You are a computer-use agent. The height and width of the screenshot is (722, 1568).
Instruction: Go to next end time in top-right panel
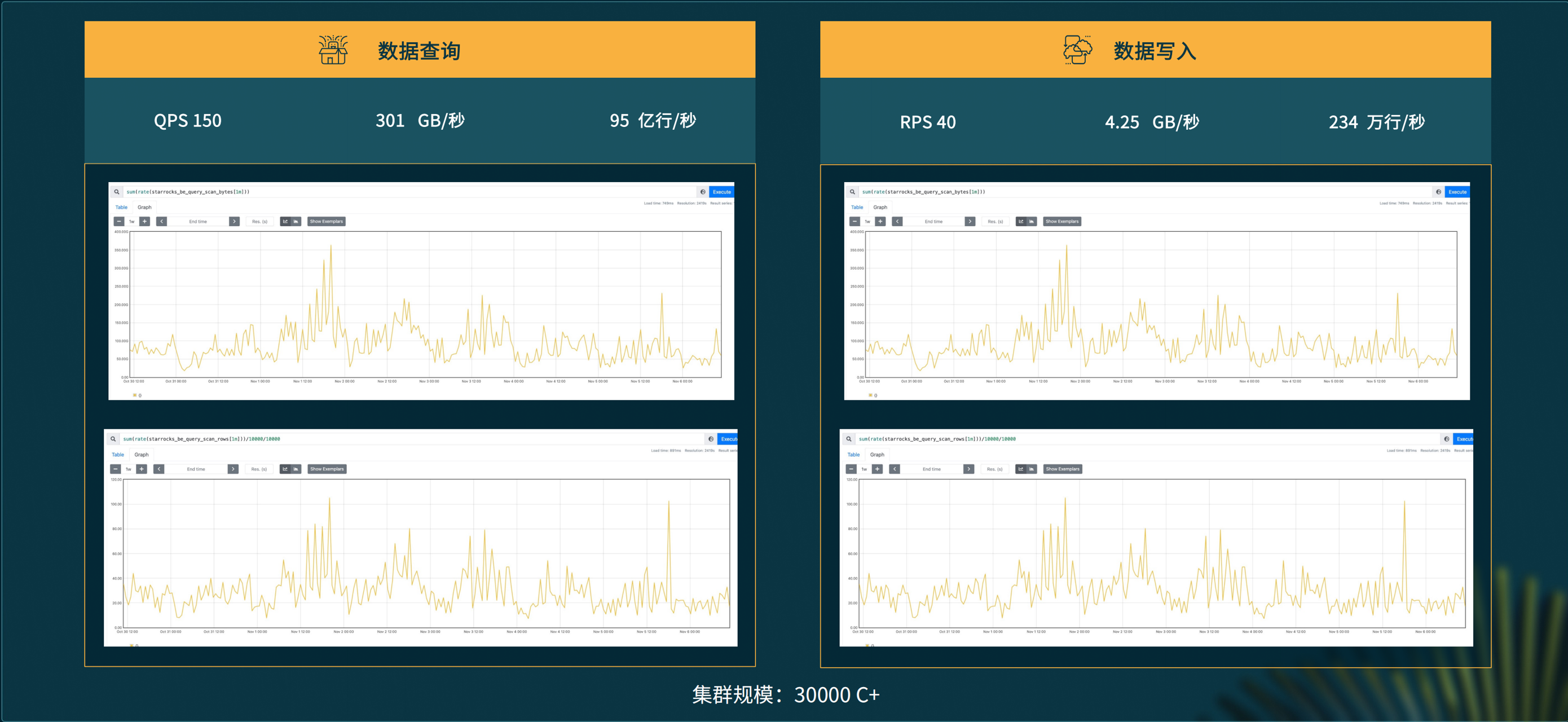coord(970,222)
